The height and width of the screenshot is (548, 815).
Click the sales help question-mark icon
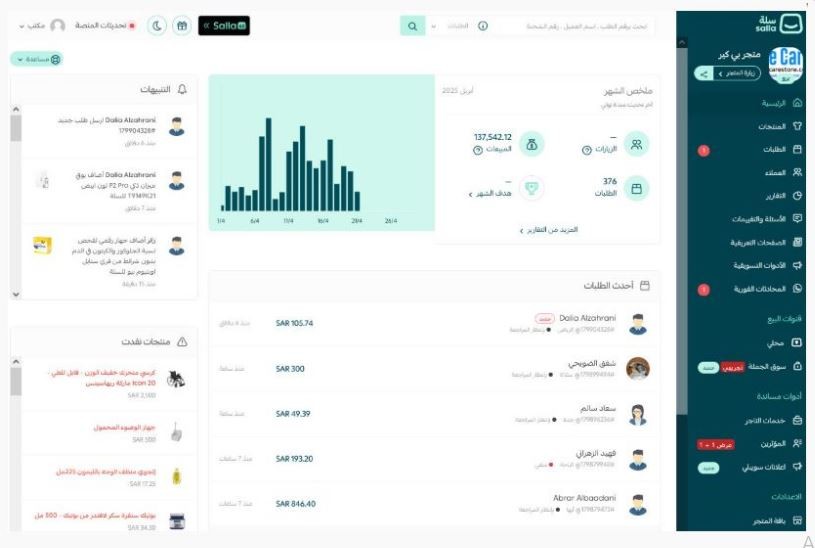pos(478,150)
